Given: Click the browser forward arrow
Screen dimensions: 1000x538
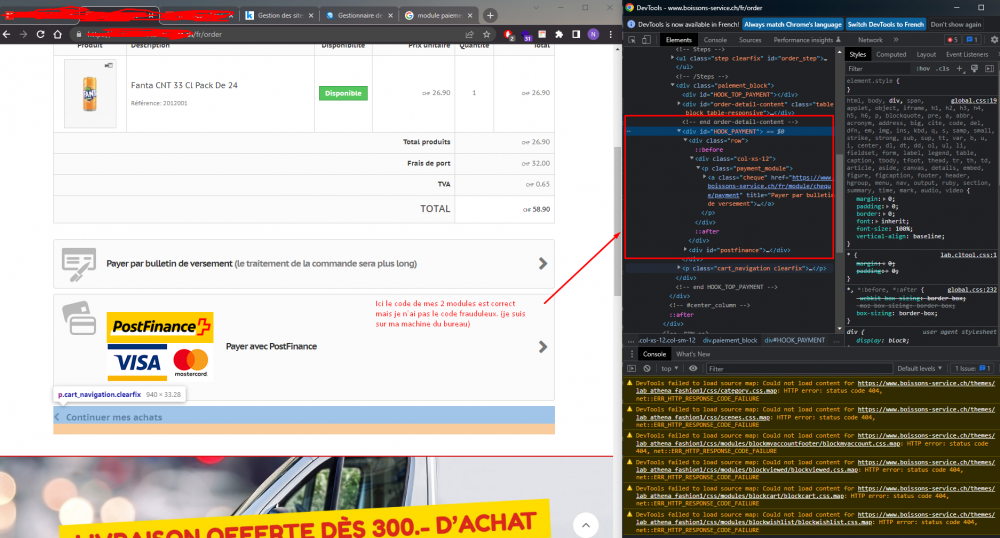Looking at the screenshot, I should [x=24, y=34].
